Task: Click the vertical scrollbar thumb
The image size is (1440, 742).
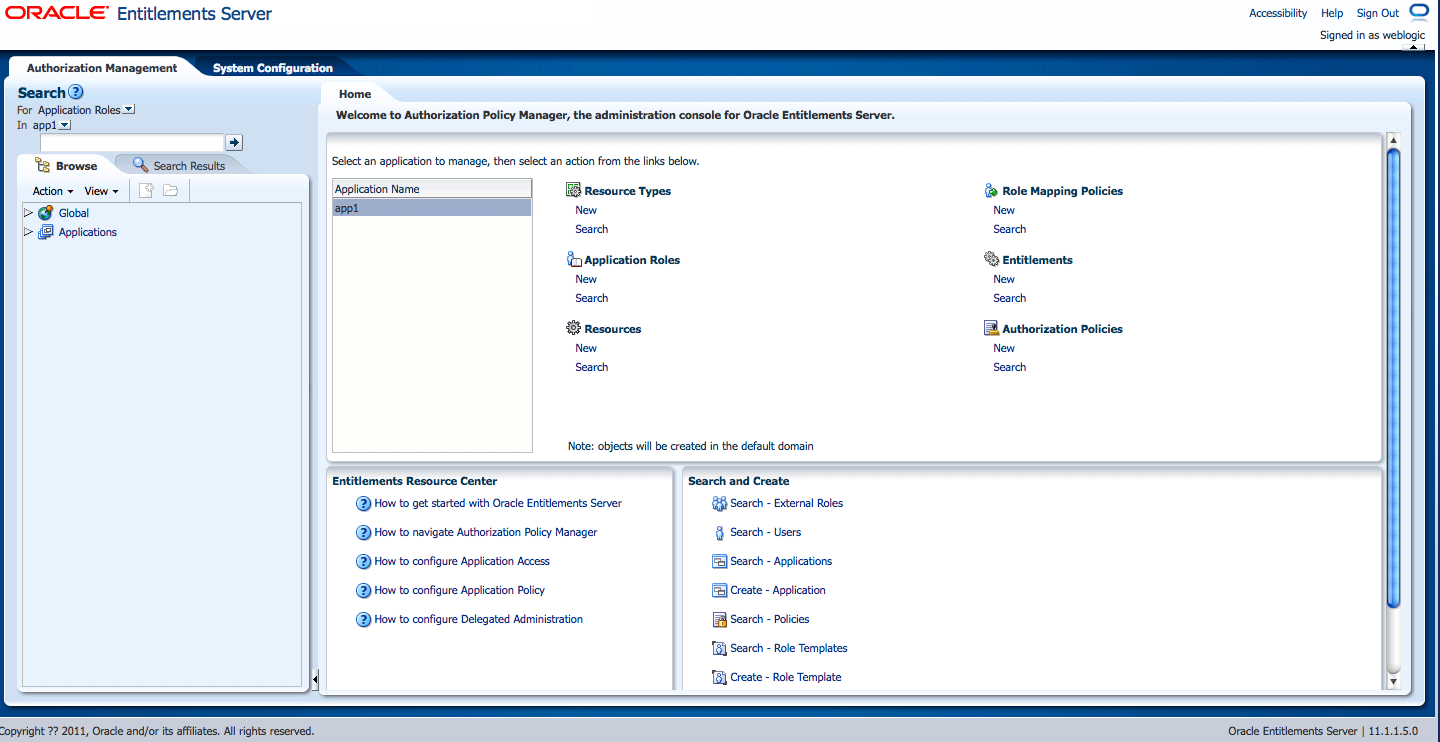Action: pos(1394,377)
